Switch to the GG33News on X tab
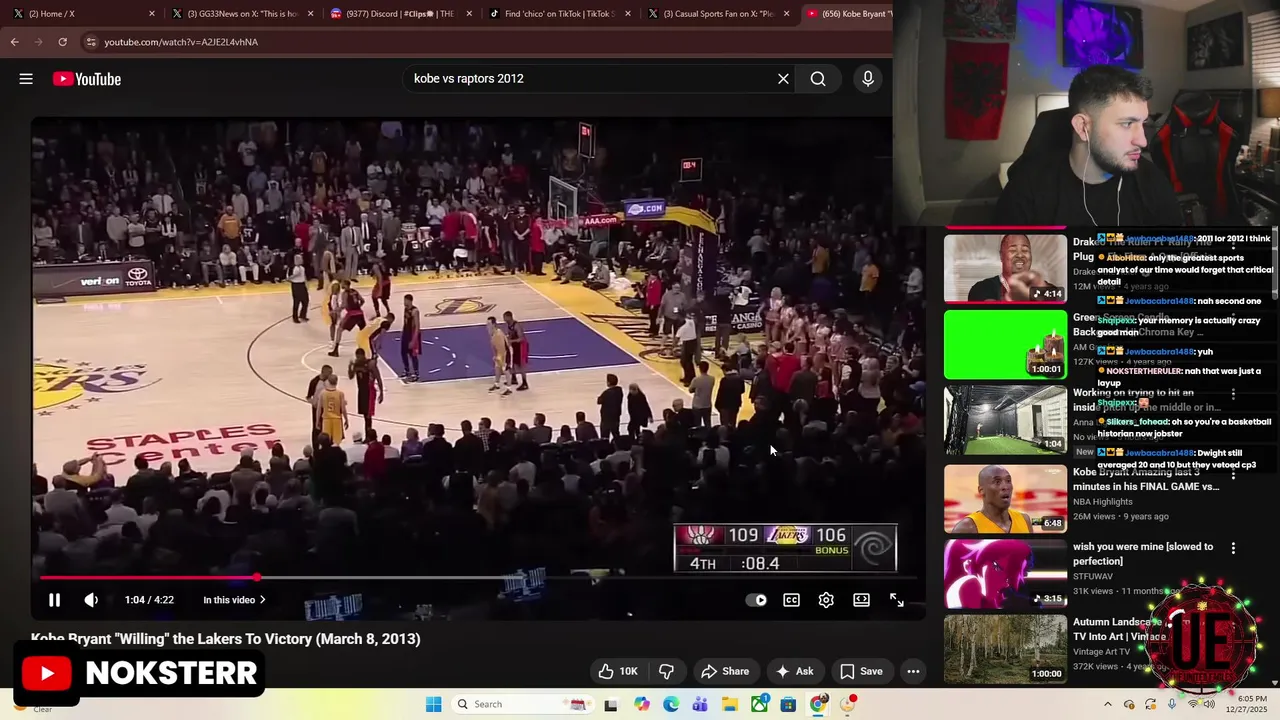Image resolution: width=1280 pixels, height=720 pixels. tap(243, 14)
